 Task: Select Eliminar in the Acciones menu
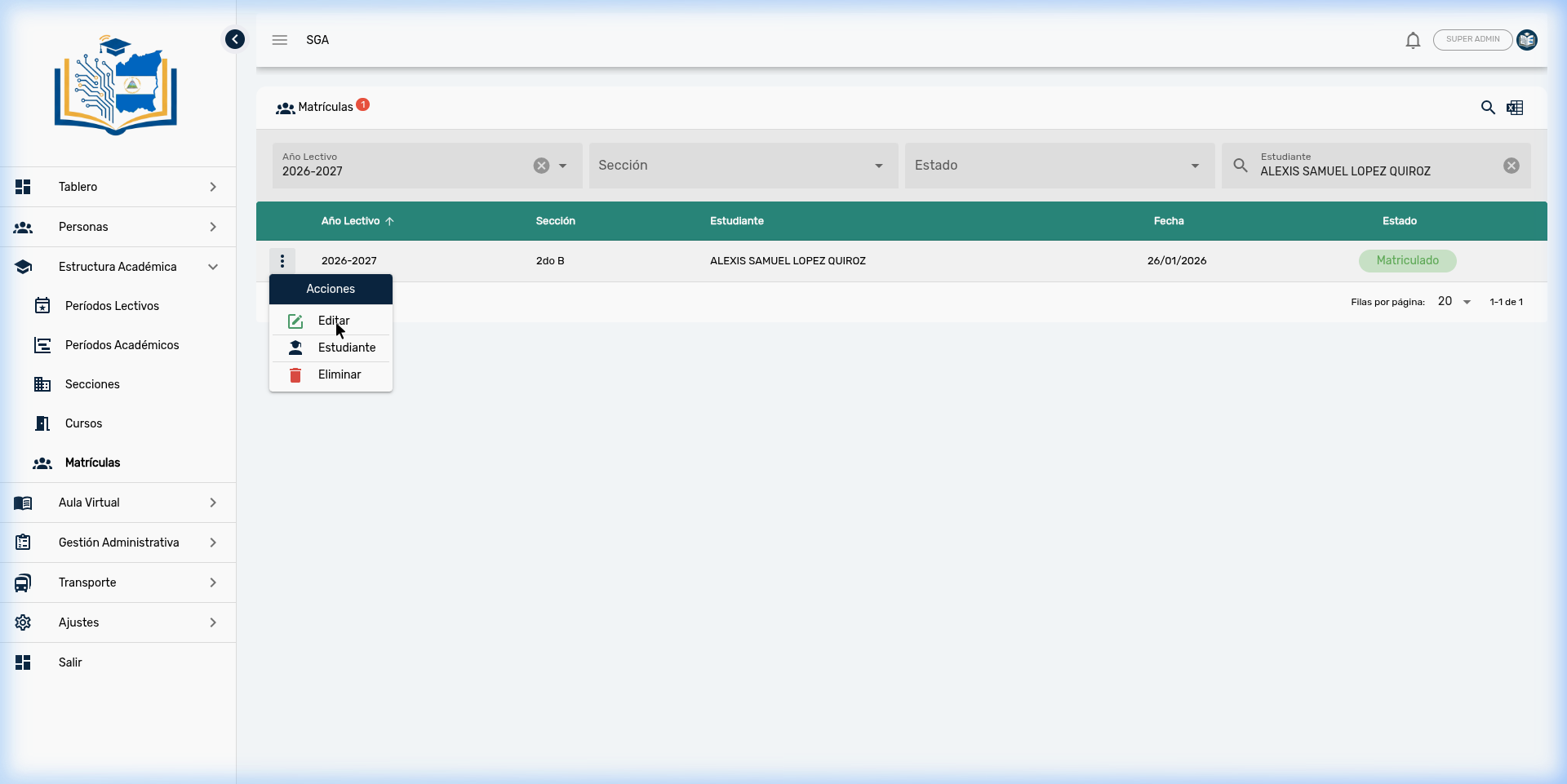pyautogui.click(x=339, y=374)
